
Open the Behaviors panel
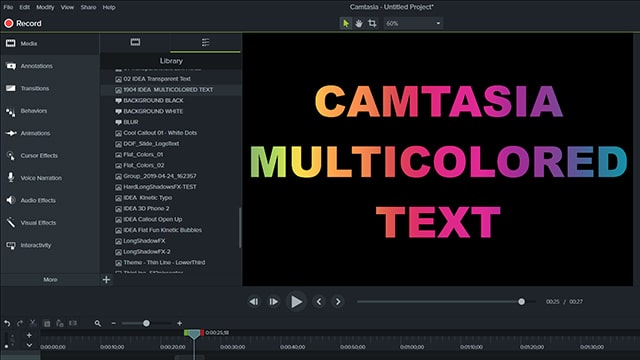click(x=50, y=111)
